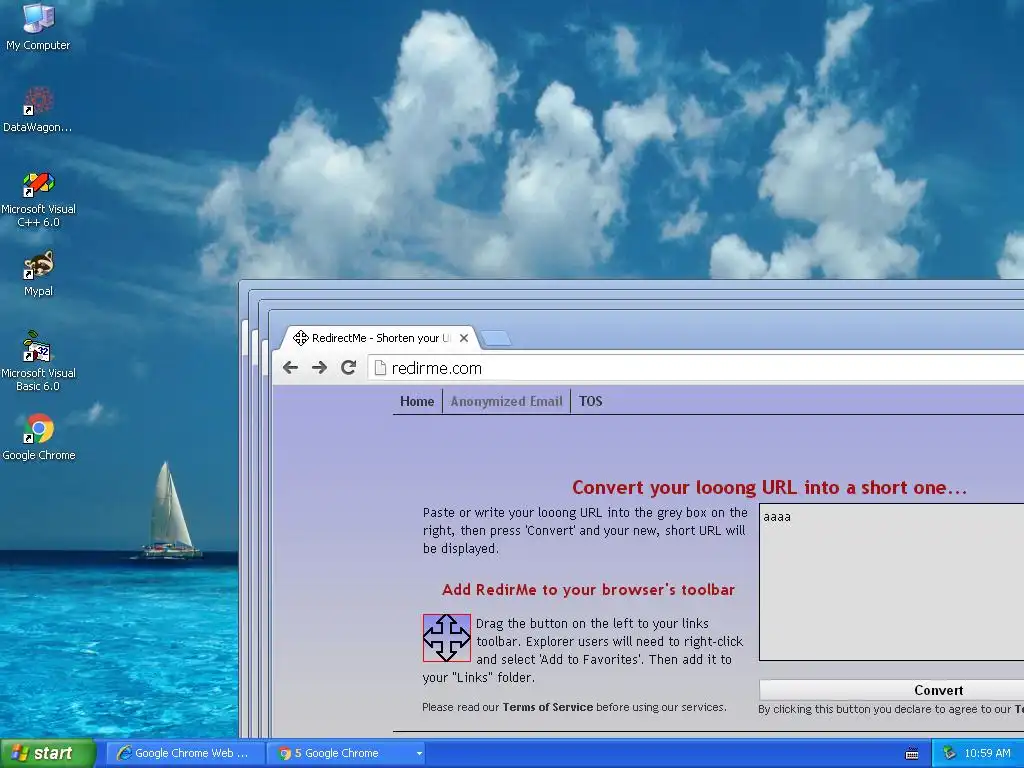Click the RedirMe bookmarklet arrows button

pyautogui.click(x=447, y=638)
